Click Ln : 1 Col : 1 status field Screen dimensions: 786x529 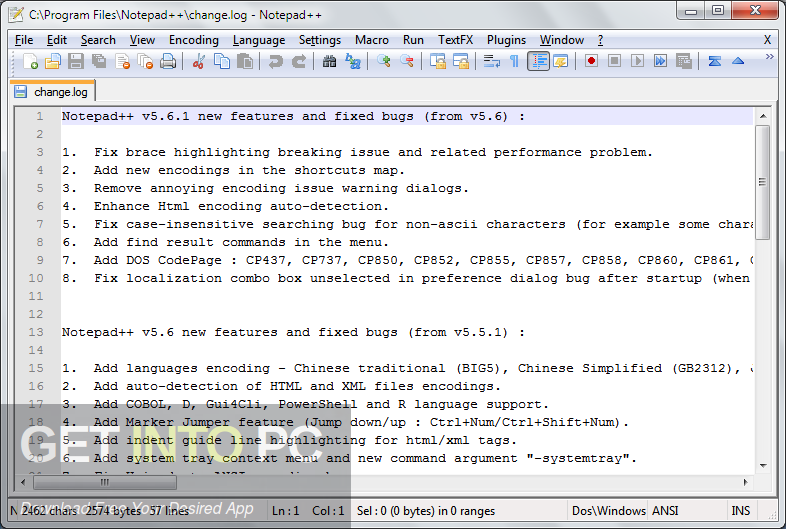click(x=308, y=511)
